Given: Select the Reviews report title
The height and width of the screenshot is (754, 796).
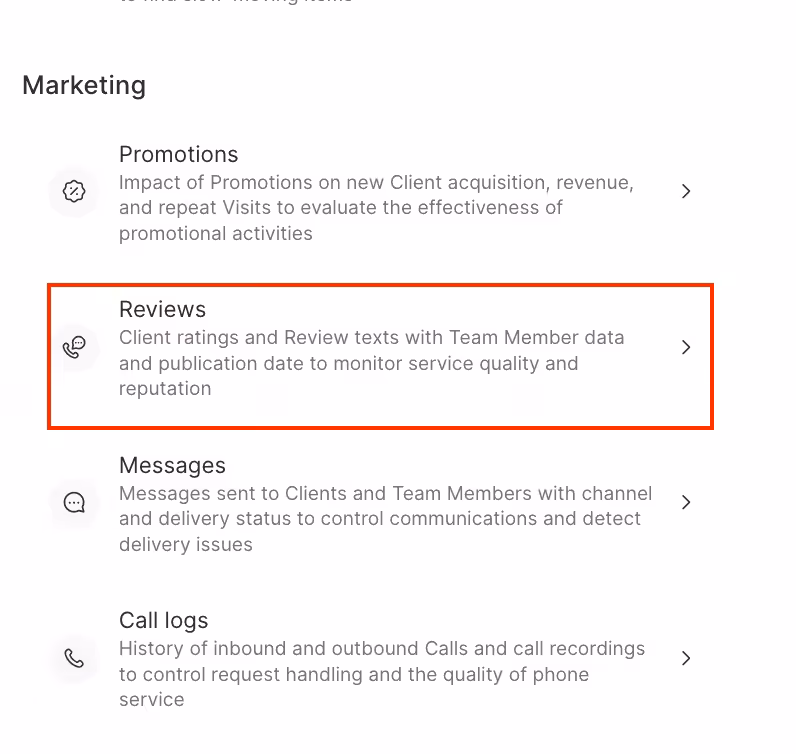Looking at the screenshot, I should (162, 309).
